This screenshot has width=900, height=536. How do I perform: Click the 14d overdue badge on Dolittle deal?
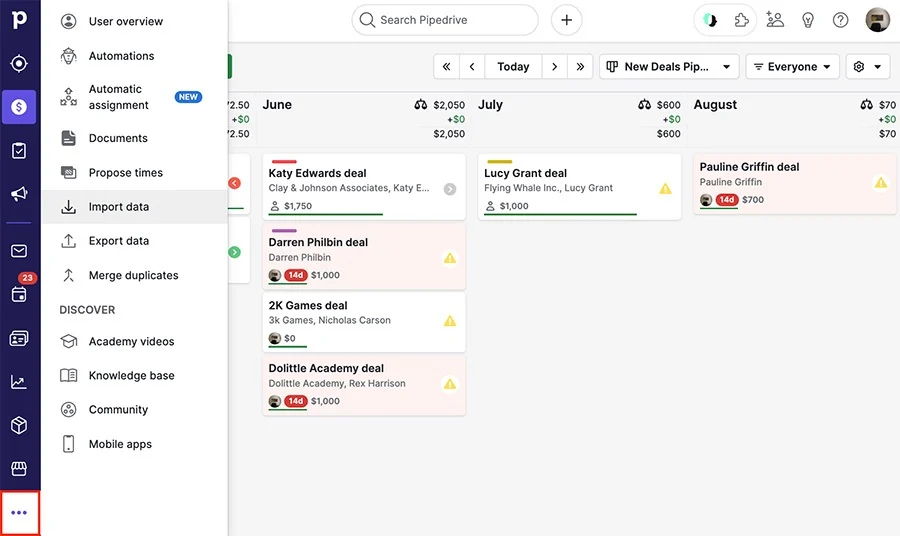pos(296,401)
